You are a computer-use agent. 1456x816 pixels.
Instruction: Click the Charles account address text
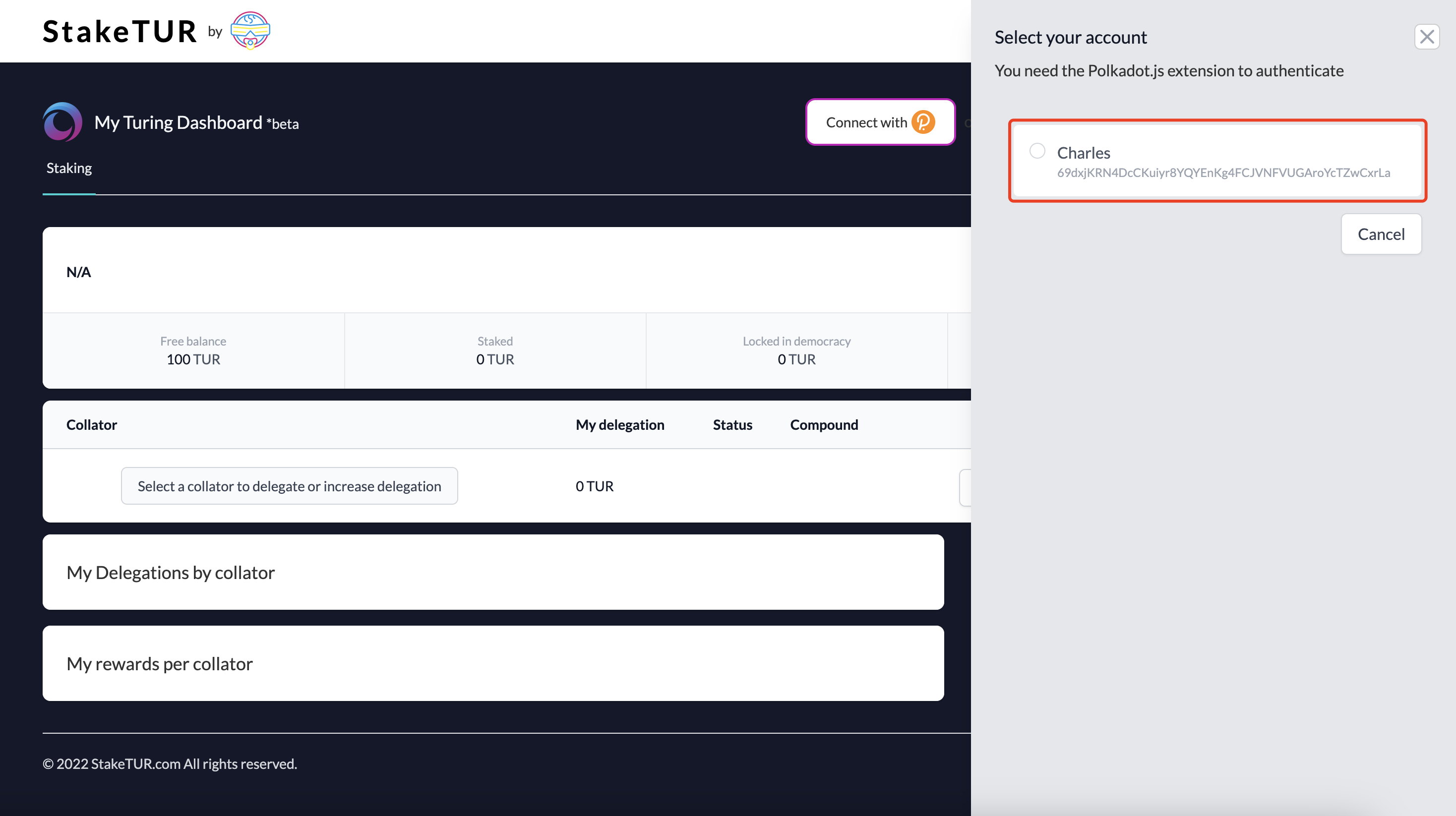[1223, 173]
